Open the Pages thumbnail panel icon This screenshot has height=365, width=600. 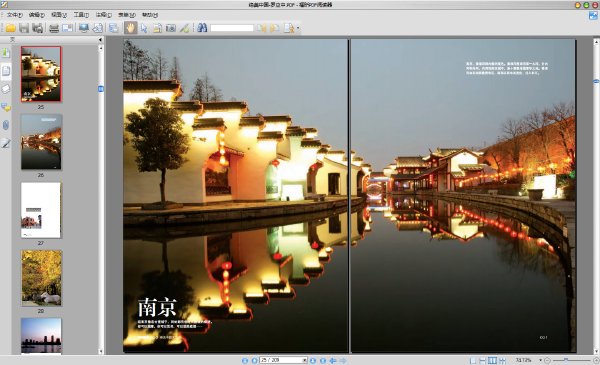click(6, 71)
